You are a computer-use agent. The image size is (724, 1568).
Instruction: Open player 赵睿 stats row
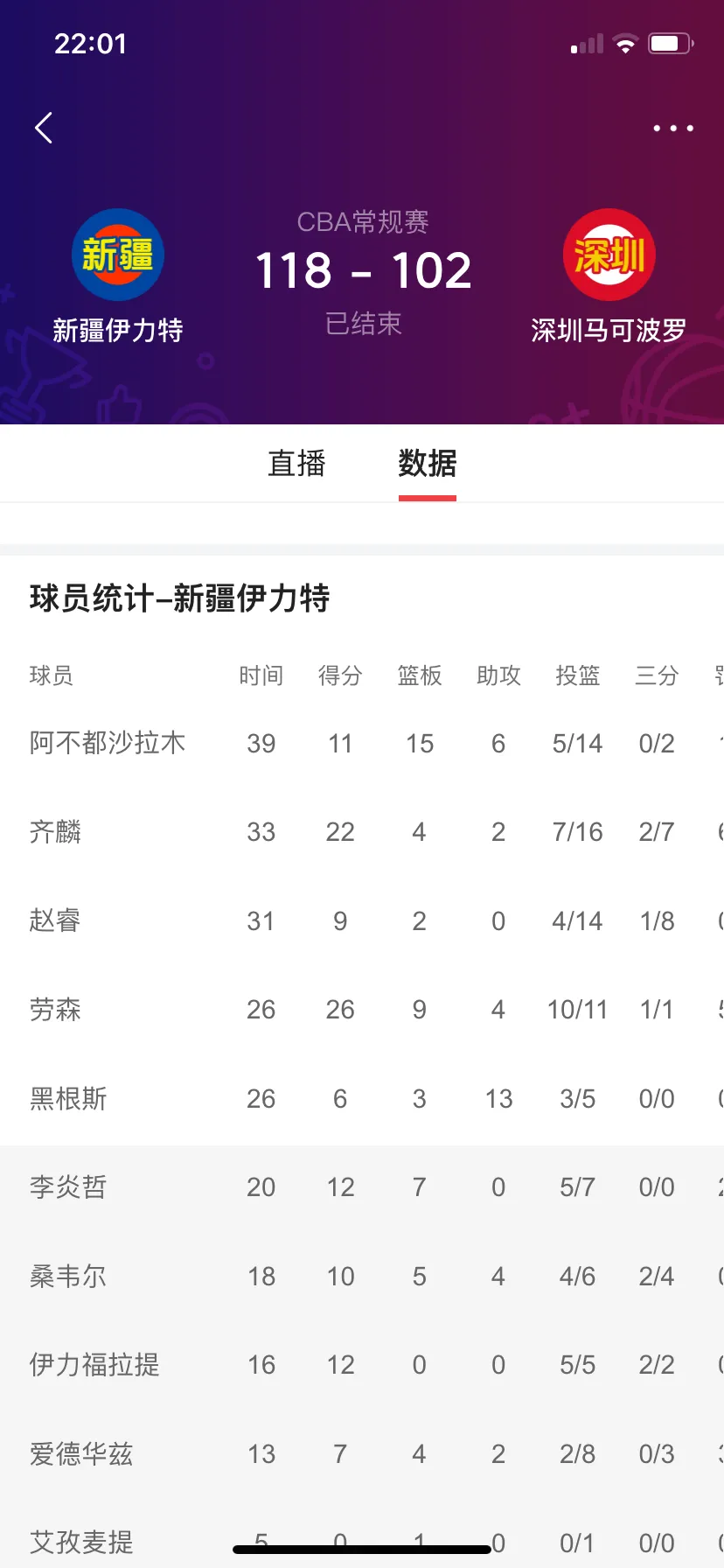tap(362, 920)
